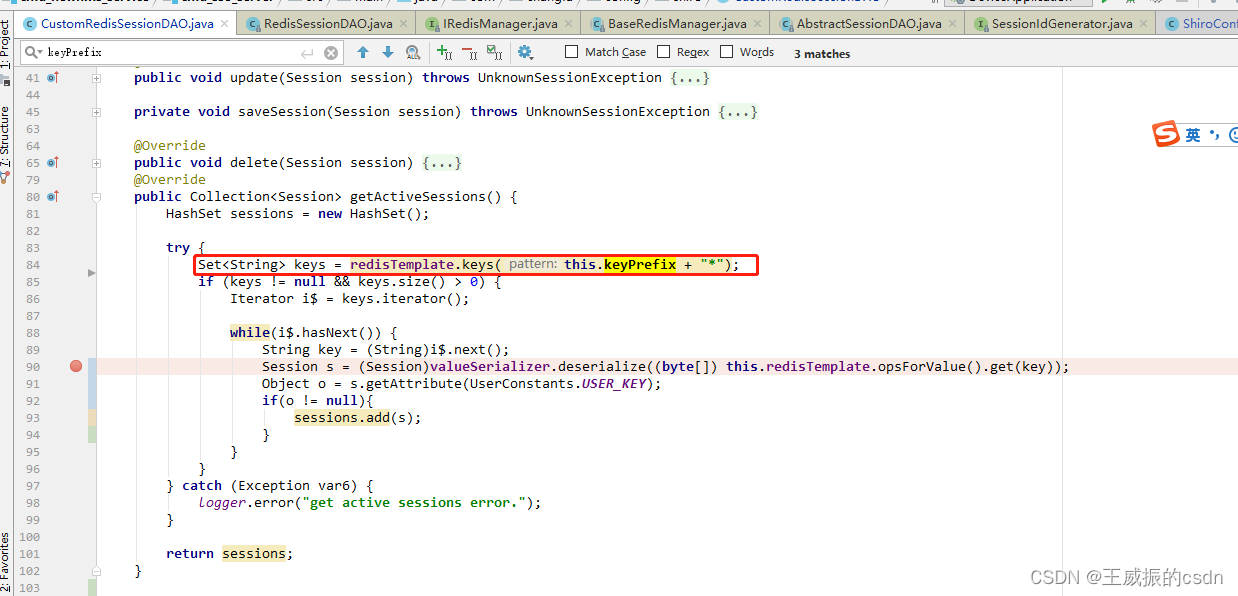Enable the Match Case checkbox
The width and height of the screenshot is (1238, 596).
[x=572, y=52]
